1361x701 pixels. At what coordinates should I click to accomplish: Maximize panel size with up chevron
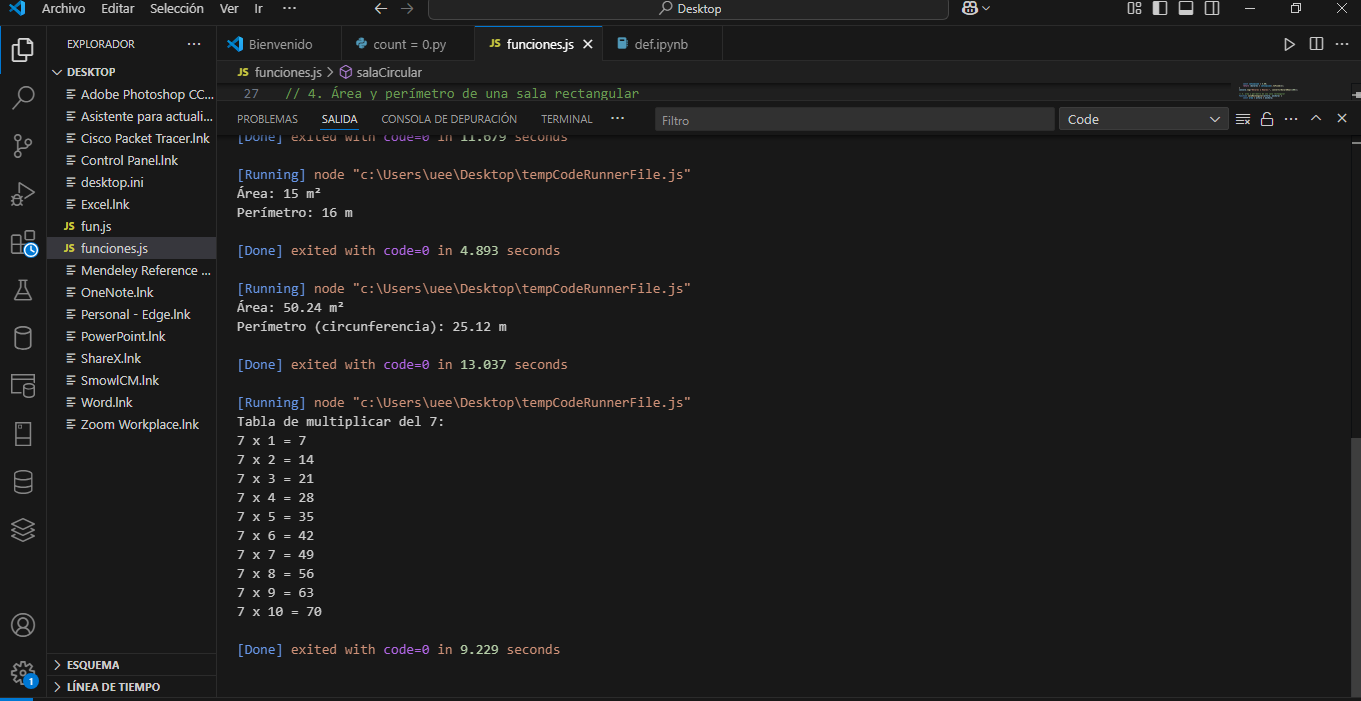pyautogui.click(x=1316, y=119)
